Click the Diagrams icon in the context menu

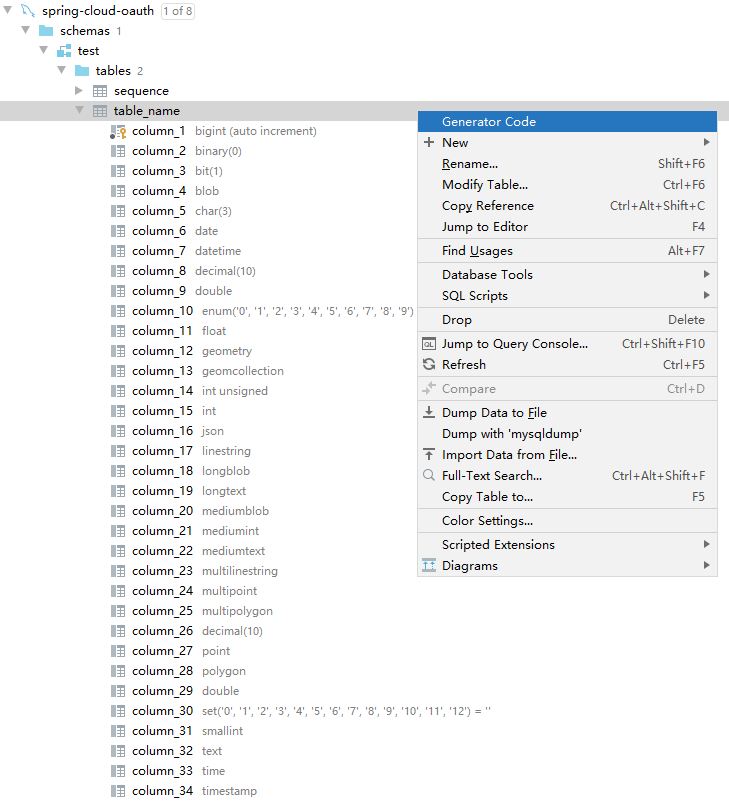[429, 565]
